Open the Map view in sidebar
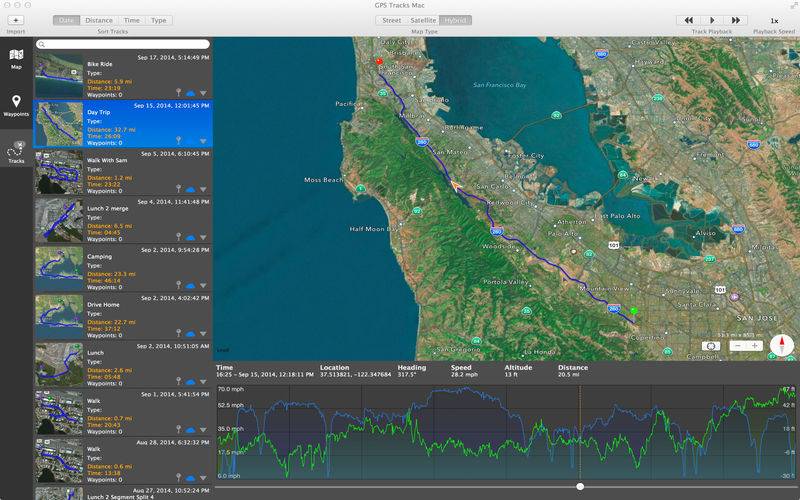The height and width of the screenshot is (500, 800). tap(16, 59)
